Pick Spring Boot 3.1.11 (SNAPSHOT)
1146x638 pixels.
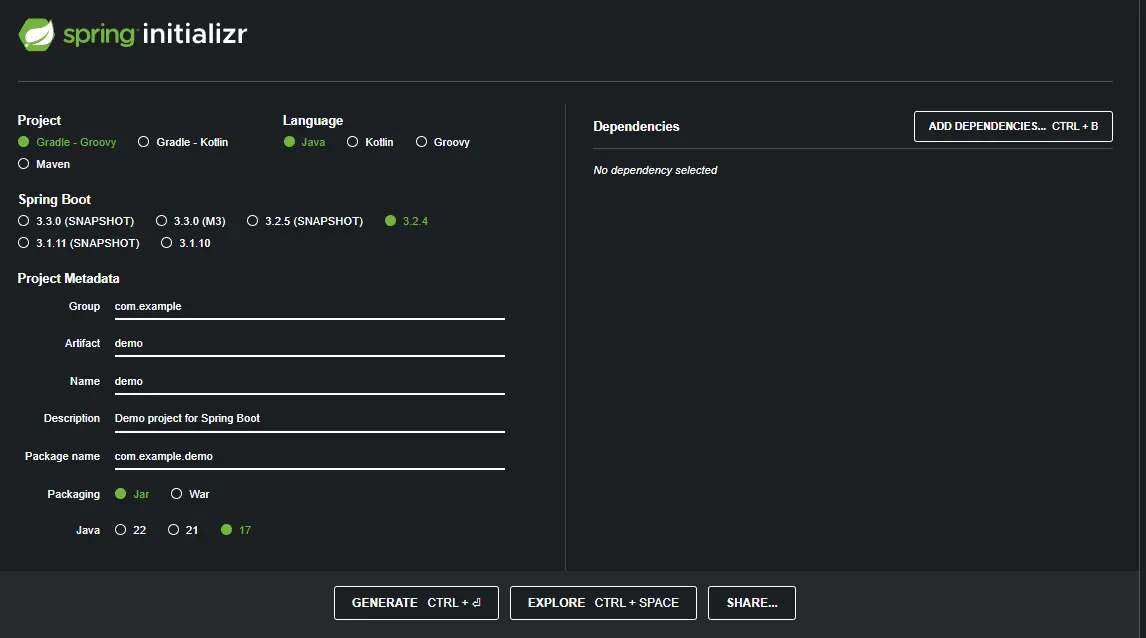pyautogui.click(x=78, y=243)
